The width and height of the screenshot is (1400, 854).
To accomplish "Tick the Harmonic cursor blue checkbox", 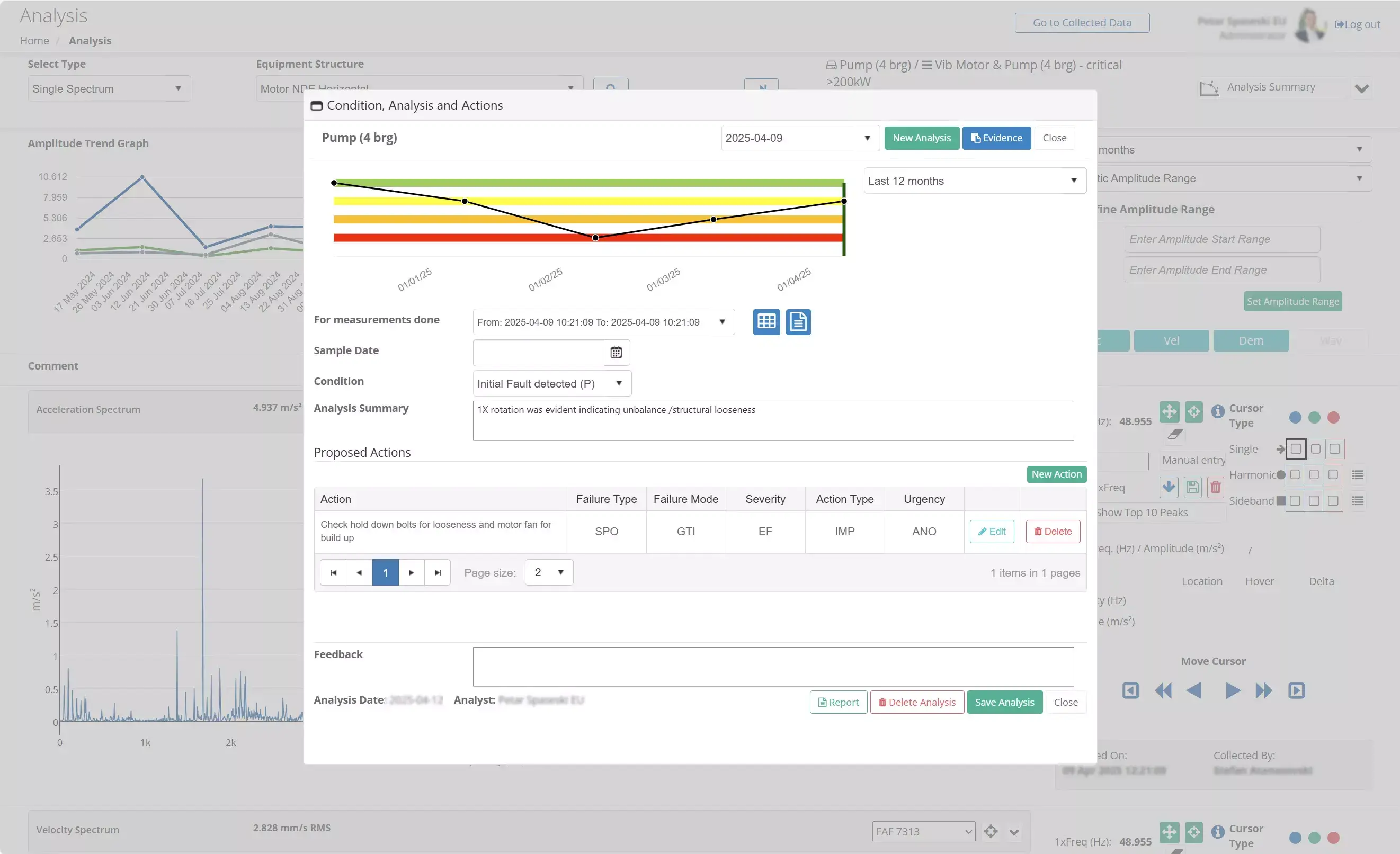I will 1294,475.
